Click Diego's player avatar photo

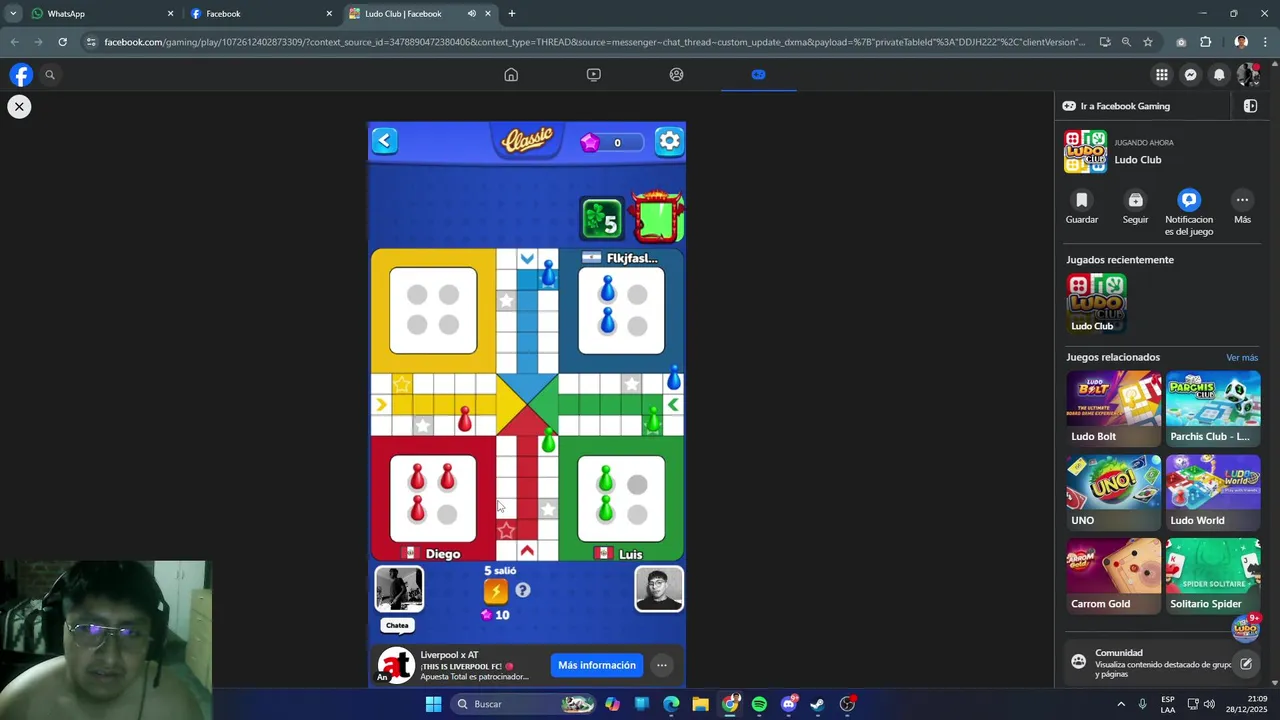point(399,589)
